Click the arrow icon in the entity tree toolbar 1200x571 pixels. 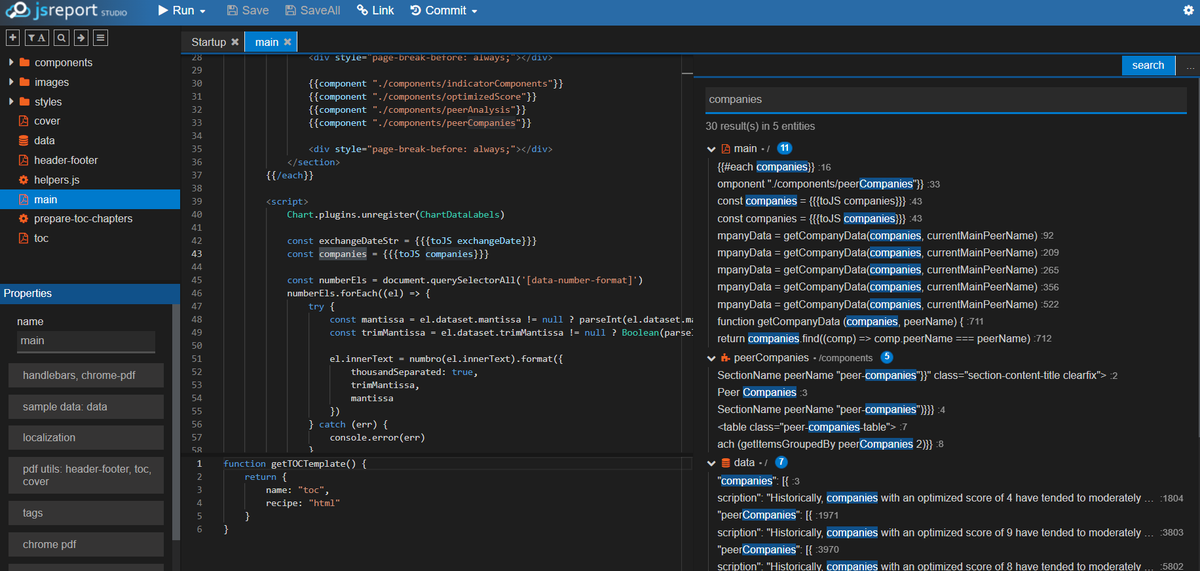pyautogui.click(x=81, y=38)
